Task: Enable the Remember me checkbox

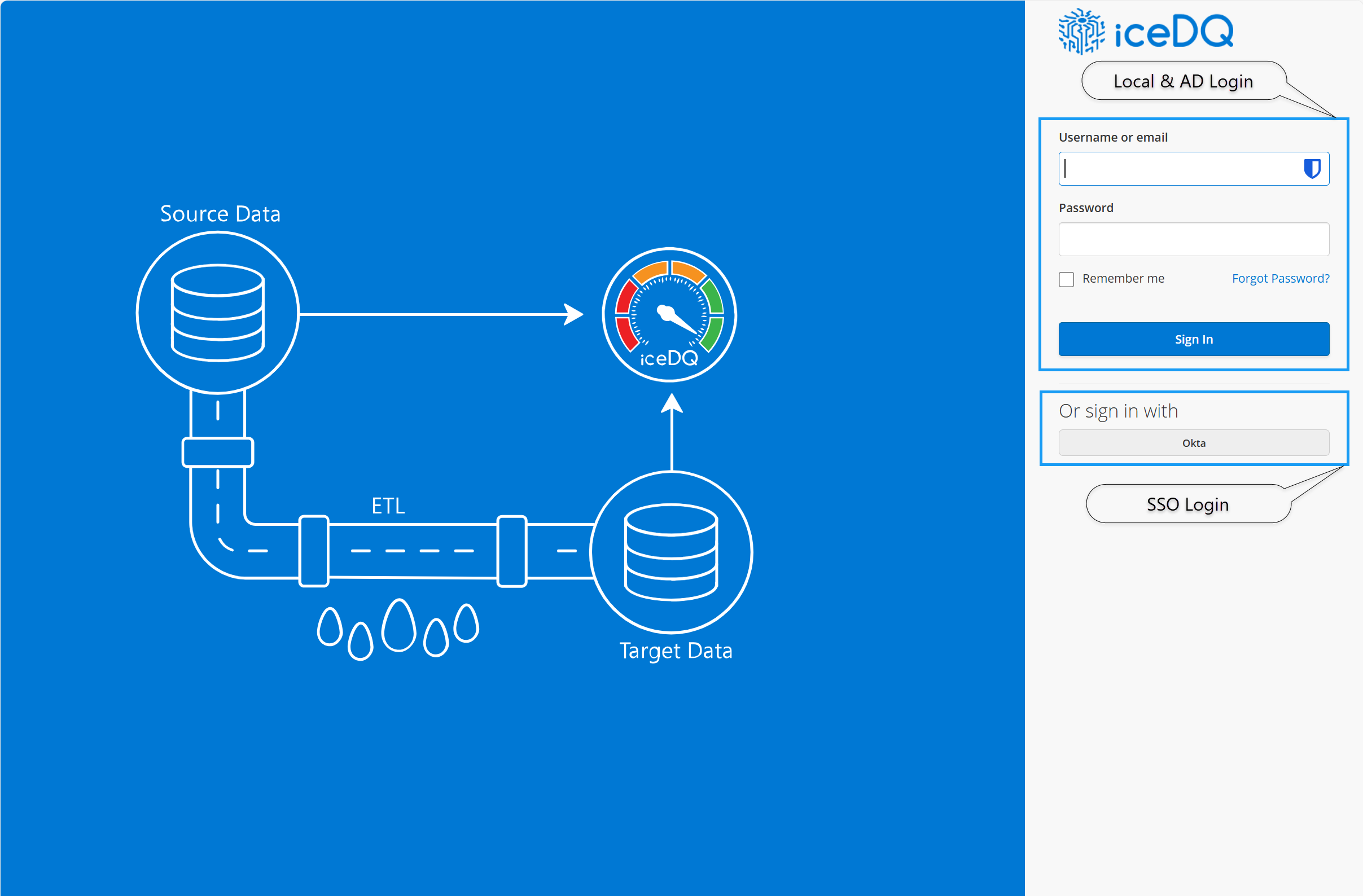Action: click(x=1066, y=279)
